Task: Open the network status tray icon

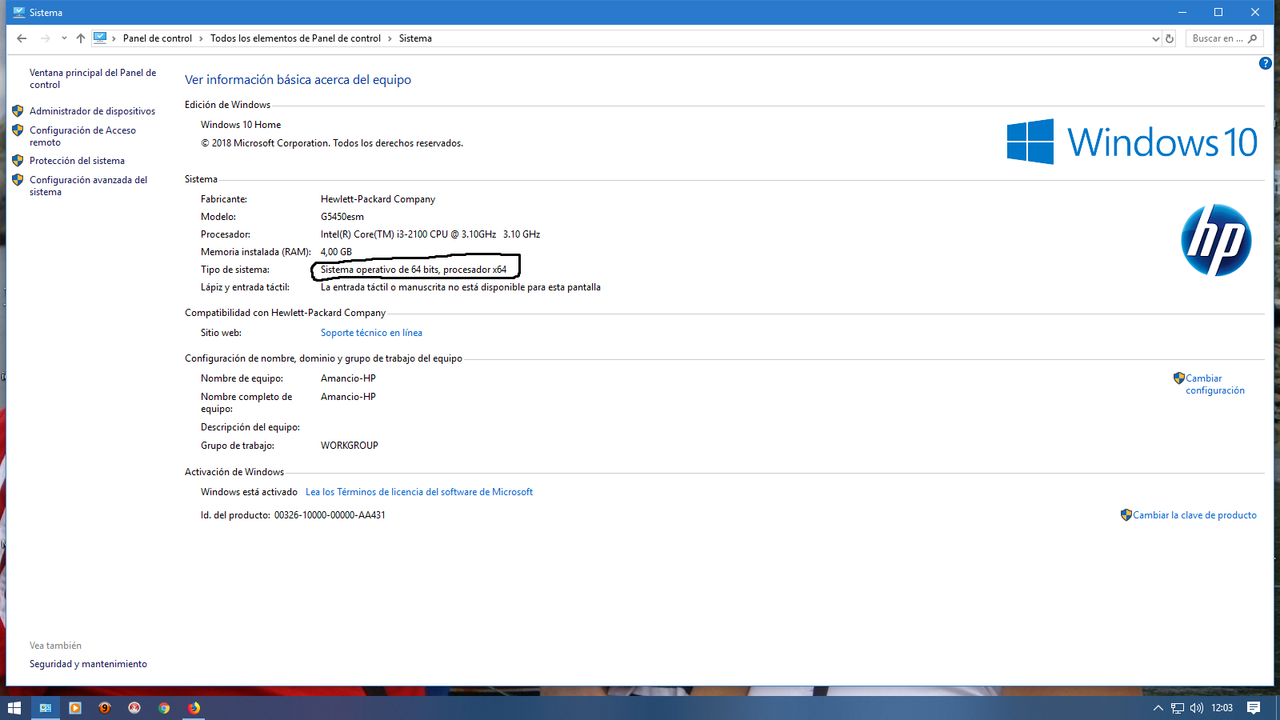Action: (x=1178, y=708)
